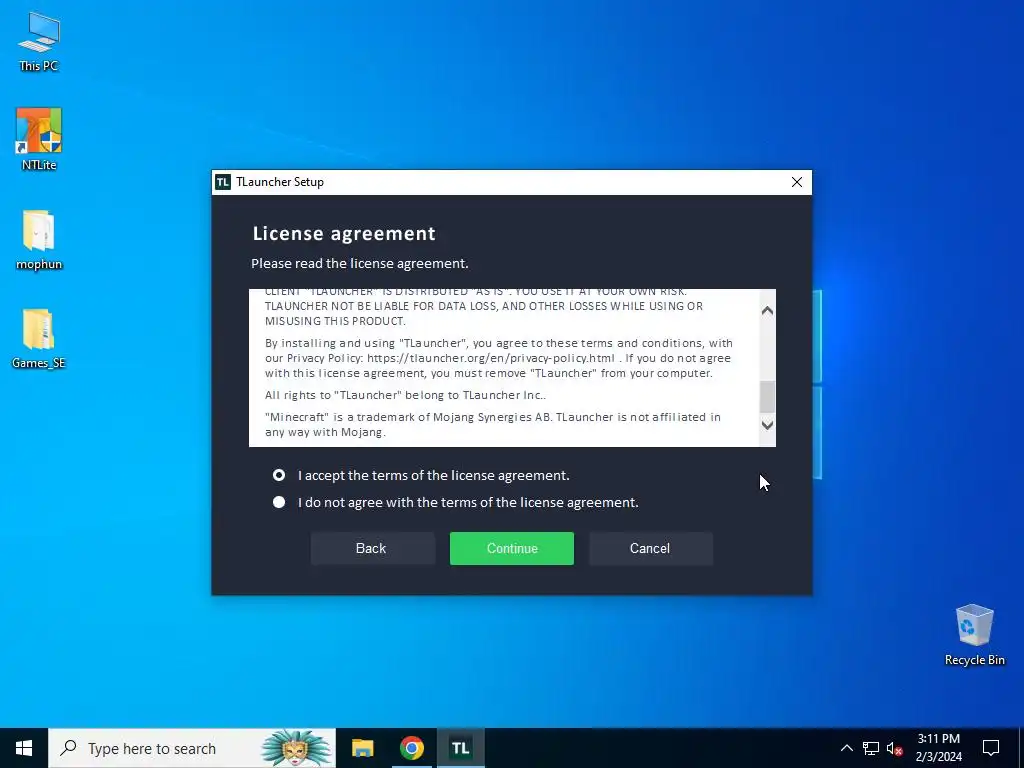Open File Explorer from the taskbar

click(x=362, y=748)
